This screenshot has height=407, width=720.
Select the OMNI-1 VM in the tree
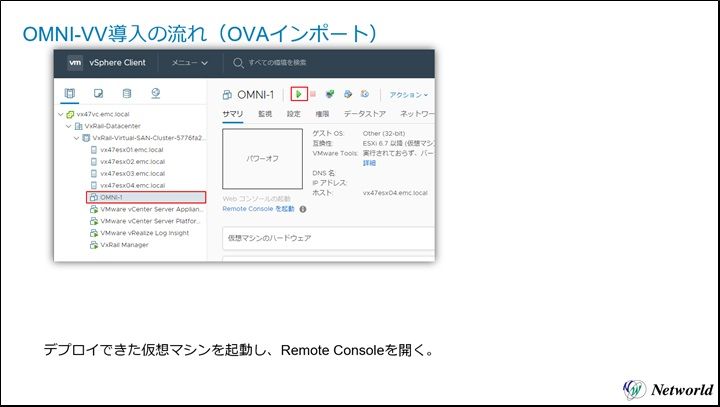146,198
